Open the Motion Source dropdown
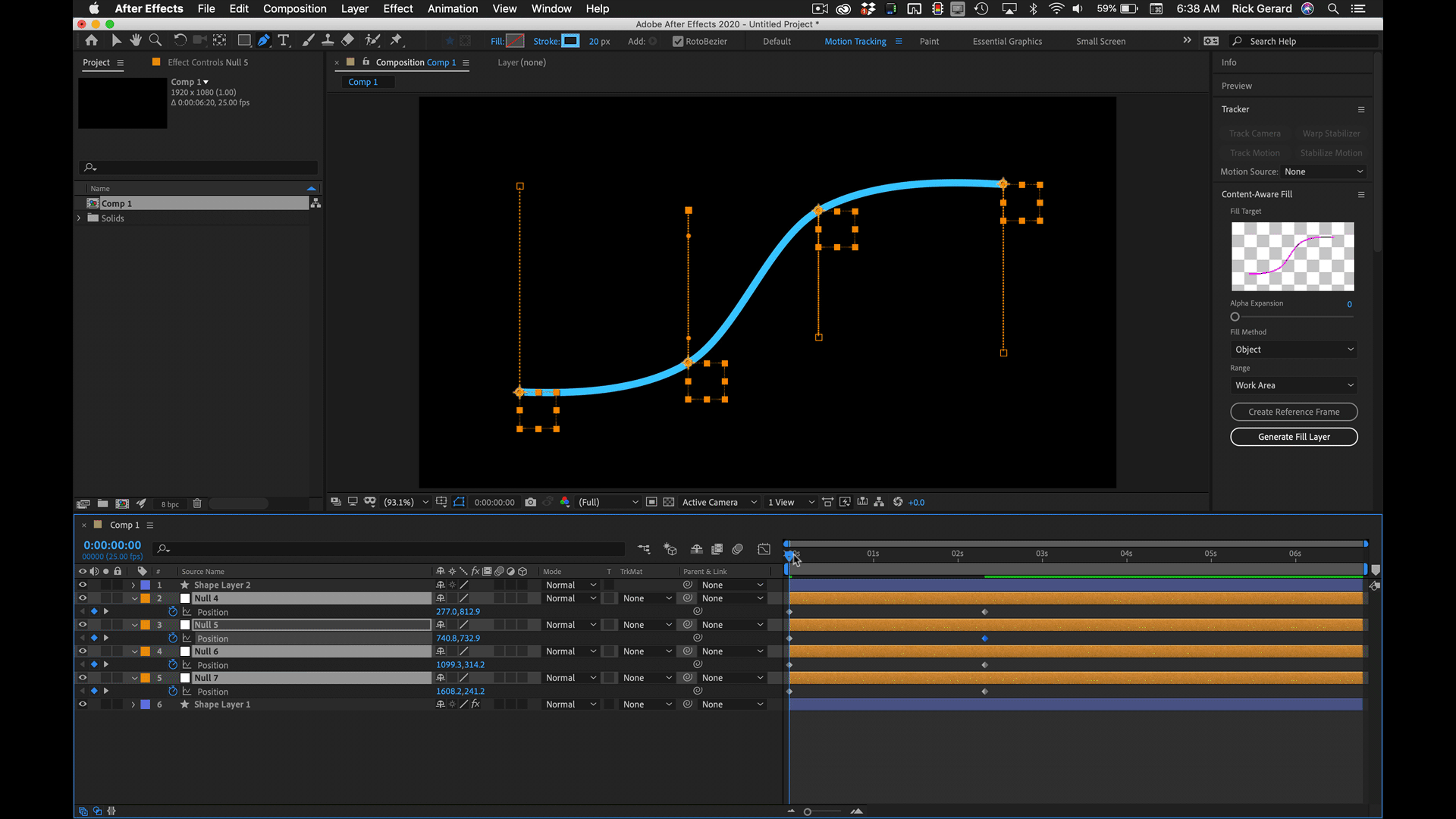This screenshot has width=1456, height=819. click(1323, 172)
